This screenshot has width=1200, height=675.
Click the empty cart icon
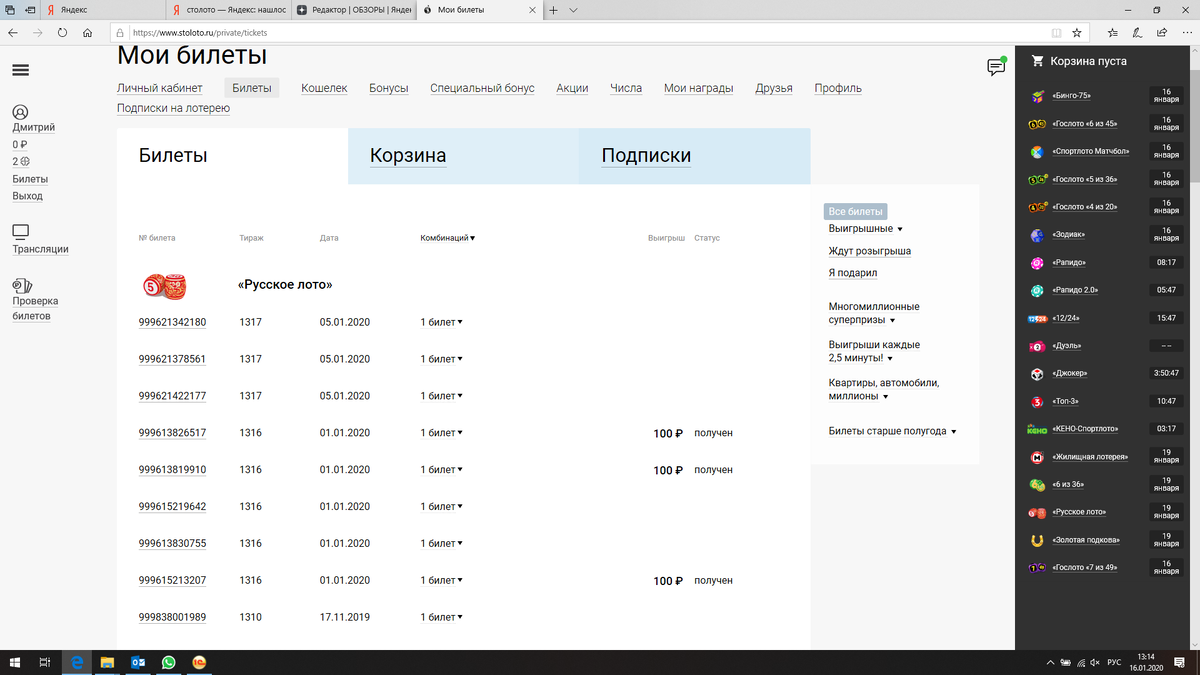(1037, 61)
